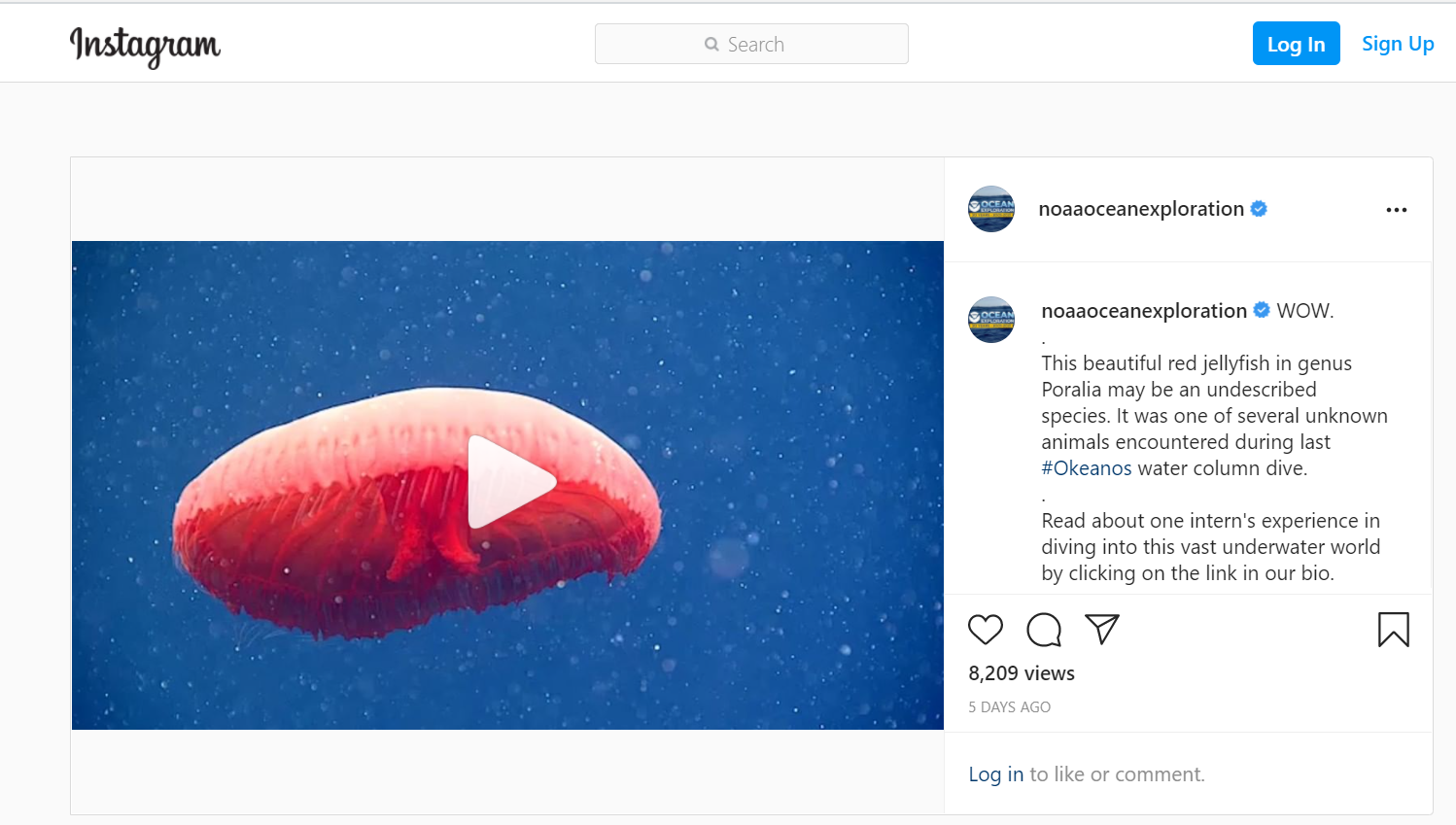Click the WOW. caption text
The image size is (1456, 825).
click(x=1305, y=311)
